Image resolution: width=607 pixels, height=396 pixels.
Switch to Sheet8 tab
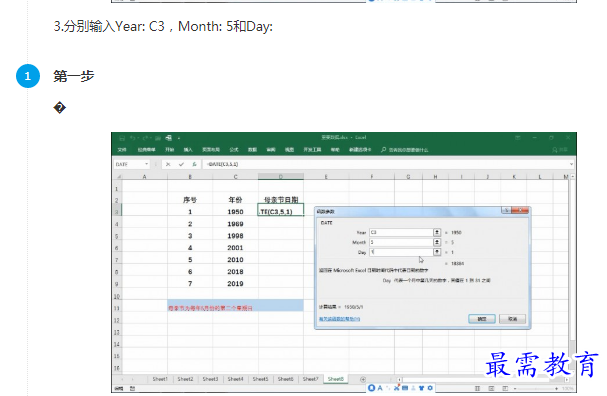pyautogui.click(x=336, y=379)
